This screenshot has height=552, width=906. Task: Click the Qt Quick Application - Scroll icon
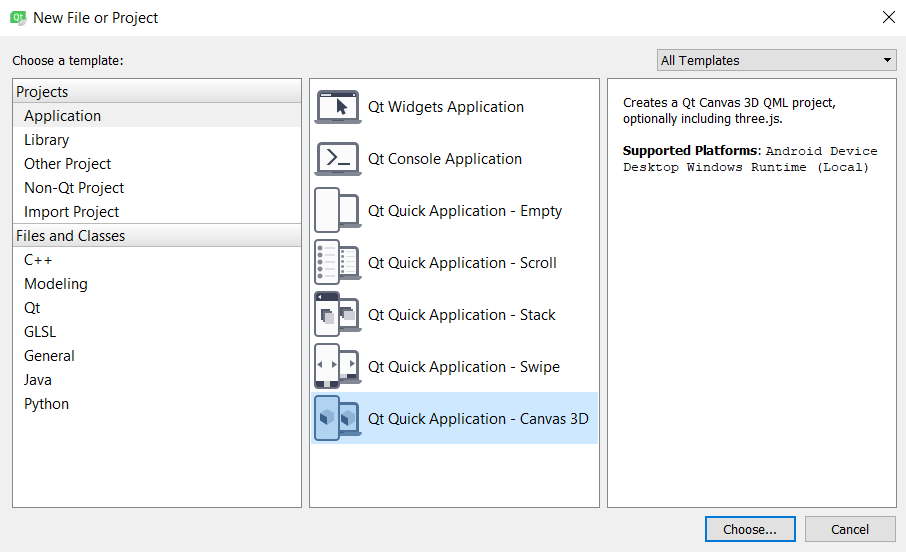pos(338,262)
